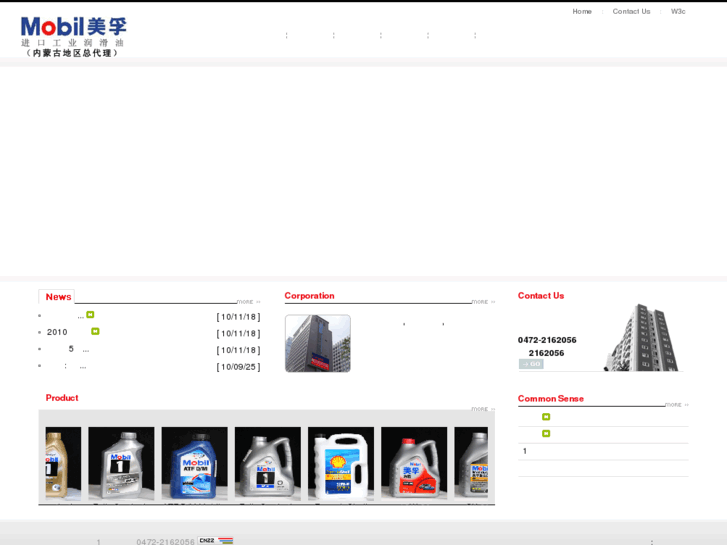
Task: Click the green badge on second Common Sense item
Action: 546,434
